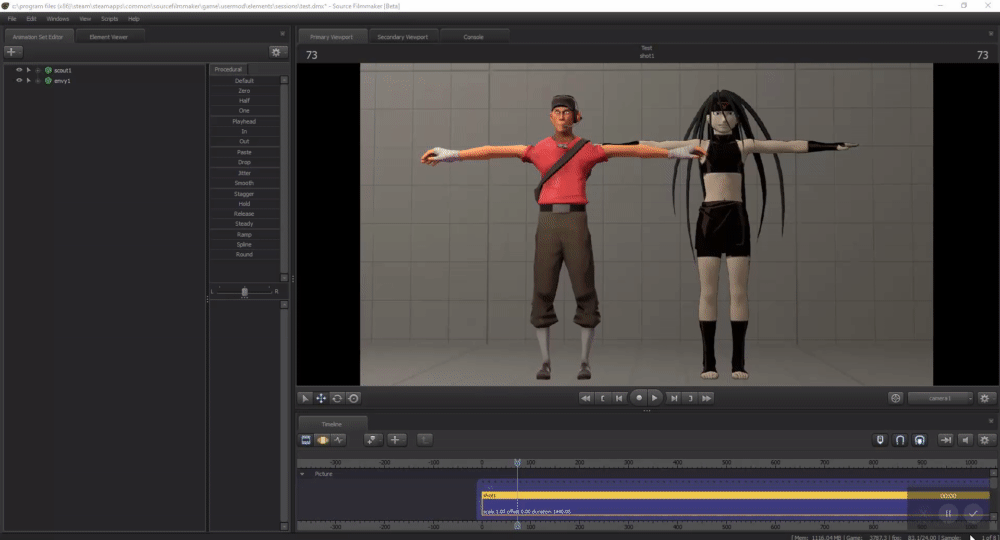Hide scout1 using its eye icon
The image size is (1000, 540).
click(x=18, y=70)
